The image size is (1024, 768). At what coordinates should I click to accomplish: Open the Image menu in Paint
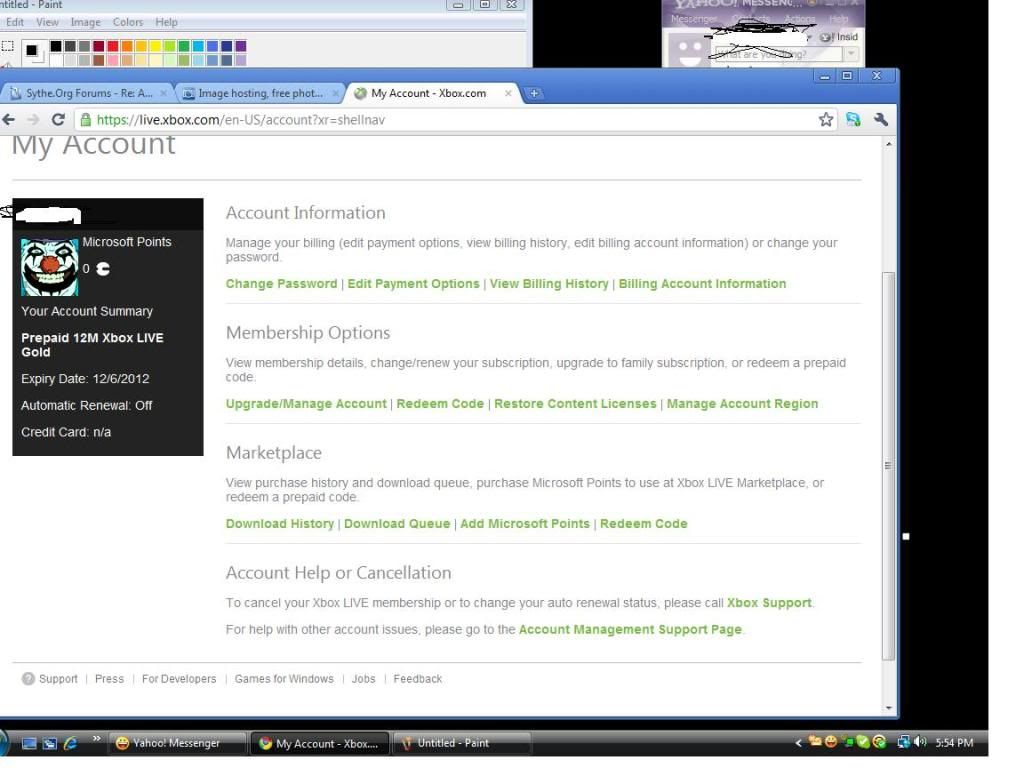tap(86, 22)
